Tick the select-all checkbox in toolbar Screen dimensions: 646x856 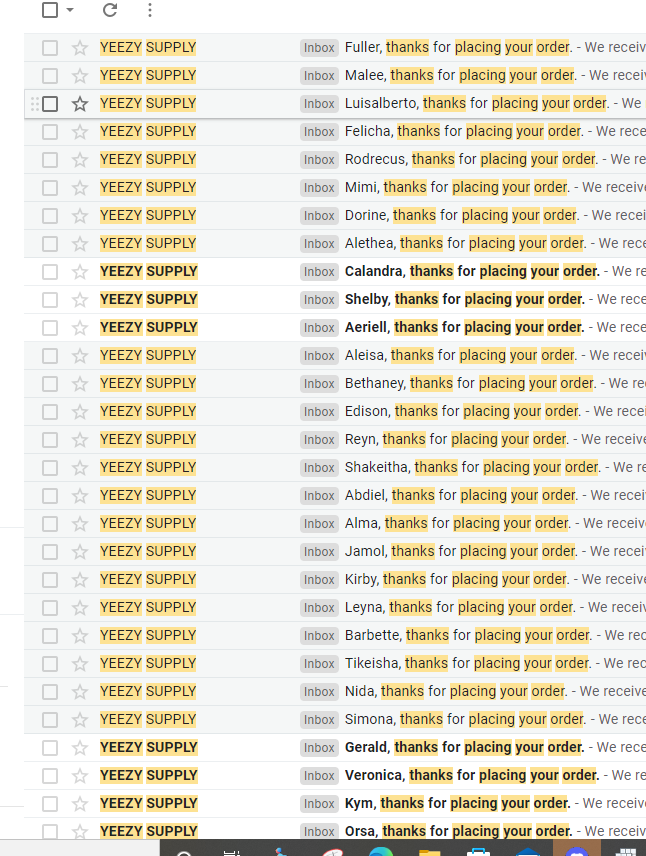point(50,10)
